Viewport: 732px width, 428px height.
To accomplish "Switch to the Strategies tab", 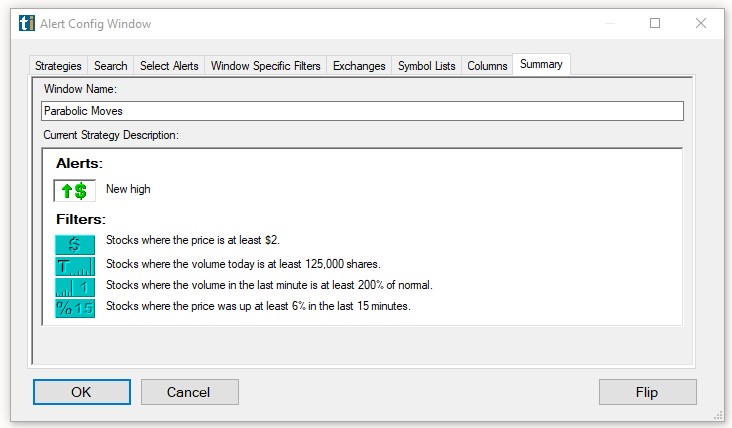I will 58,66.
